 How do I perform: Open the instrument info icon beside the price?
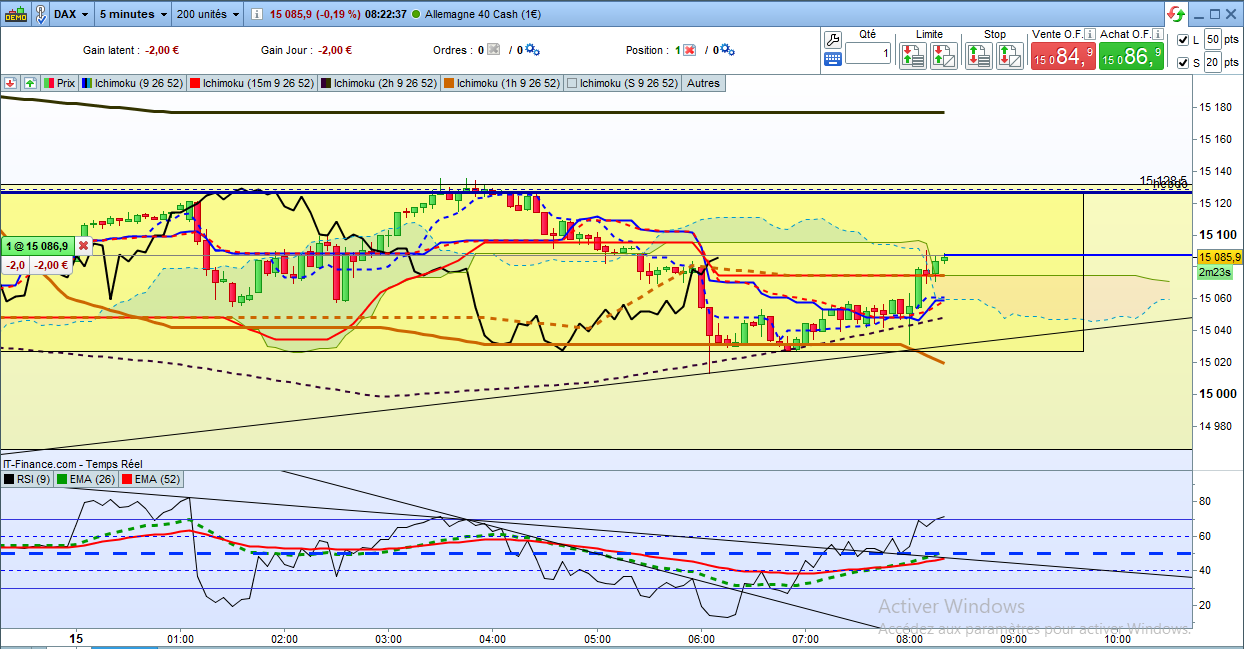pyautogui.click(x=257, y=14)
